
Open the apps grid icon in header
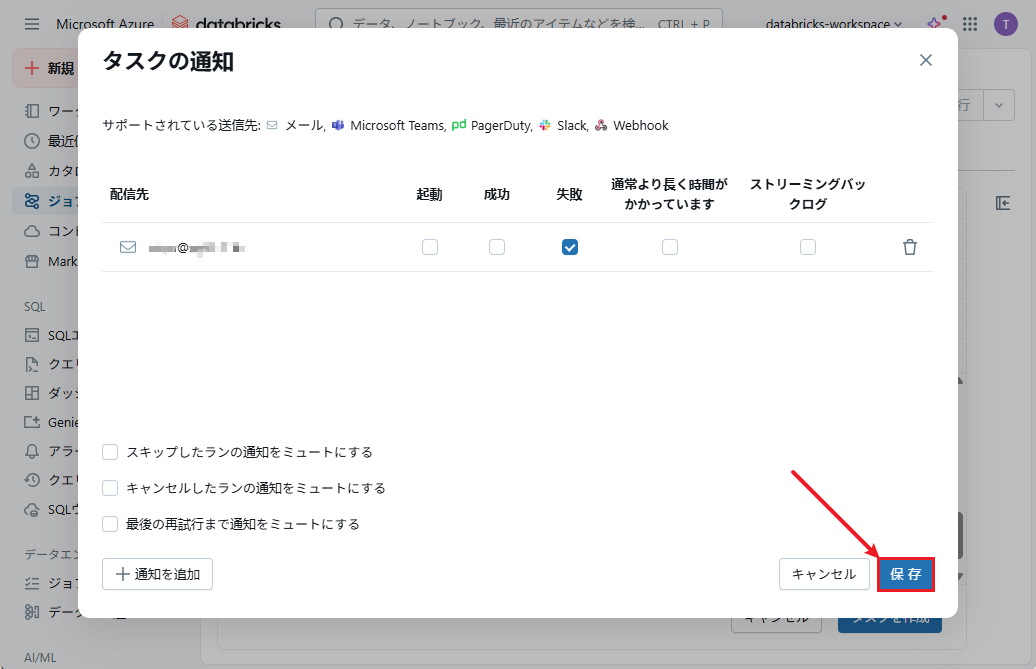coord(969,24)
